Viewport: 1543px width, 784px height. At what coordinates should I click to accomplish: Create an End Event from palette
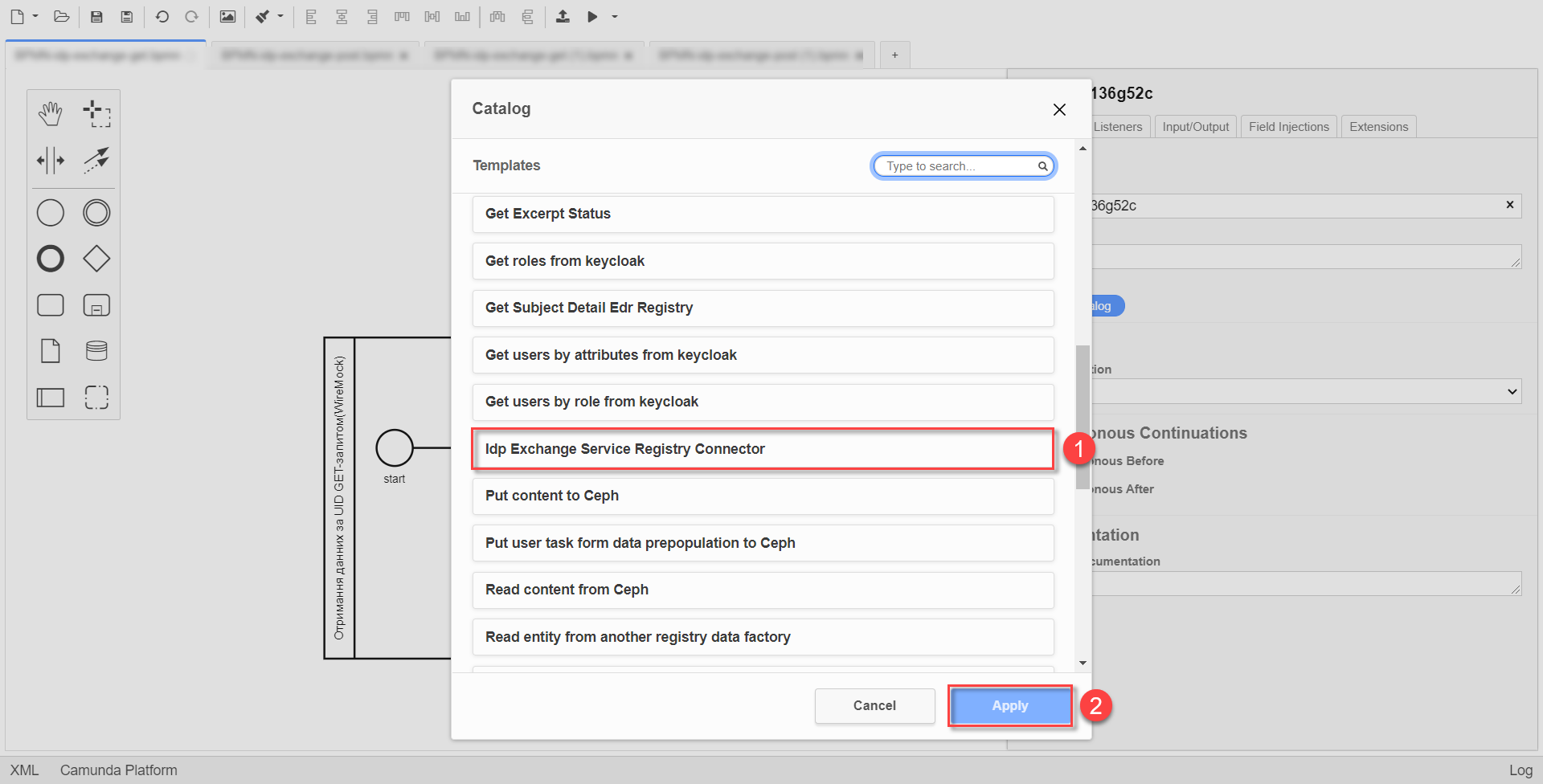(50, 259)
